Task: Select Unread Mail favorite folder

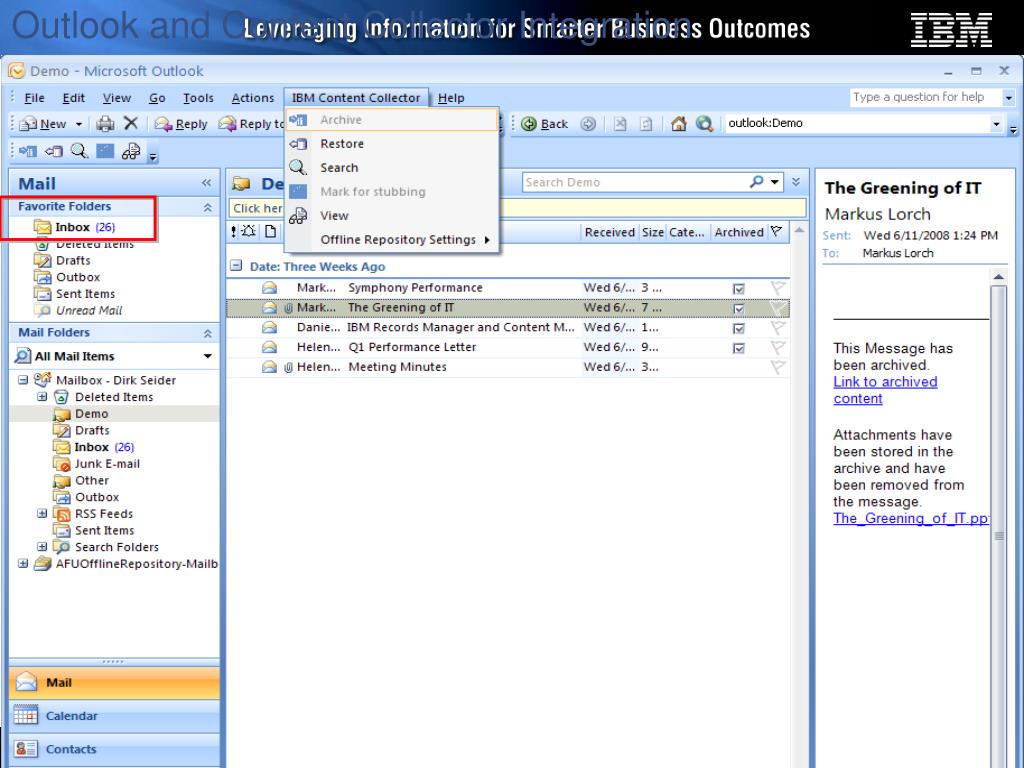Action: tap(78, 311)
